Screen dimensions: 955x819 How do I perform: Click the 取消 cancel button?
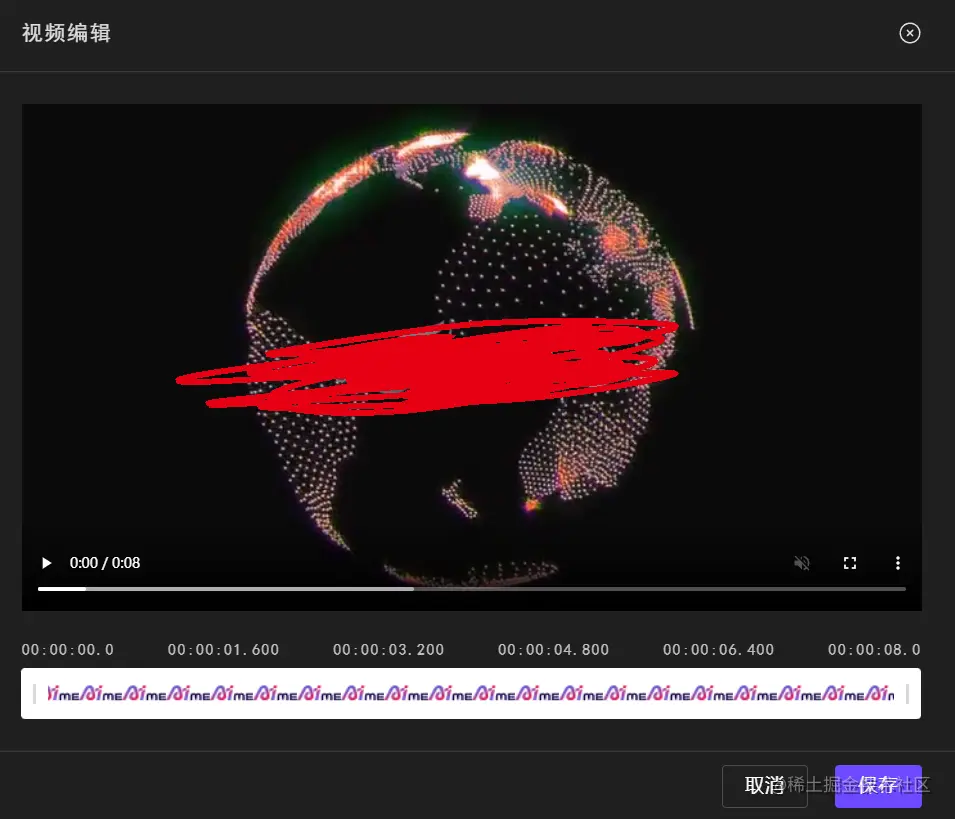pyautogui.click(x=763, y=787)
